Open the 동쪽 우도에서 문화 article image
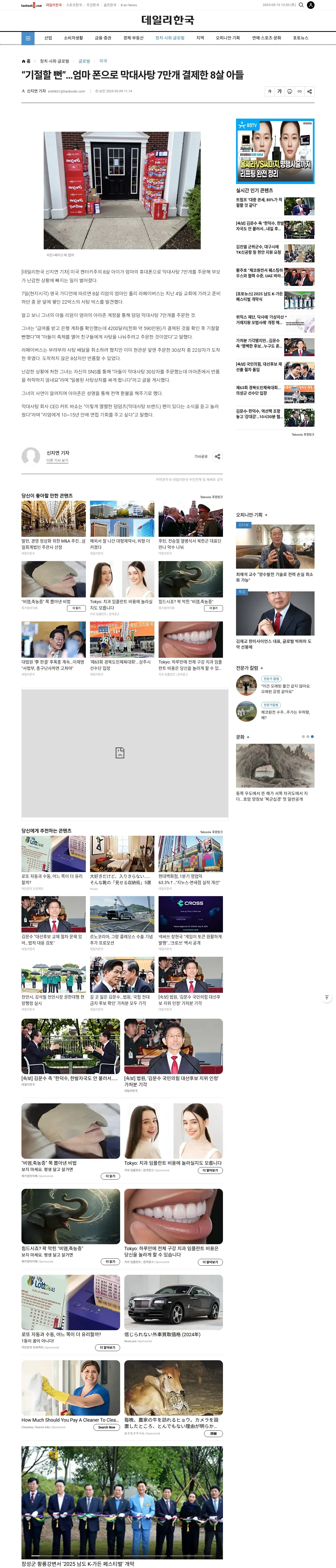The height and width of the screenshot is (1568, 336). 275,766
